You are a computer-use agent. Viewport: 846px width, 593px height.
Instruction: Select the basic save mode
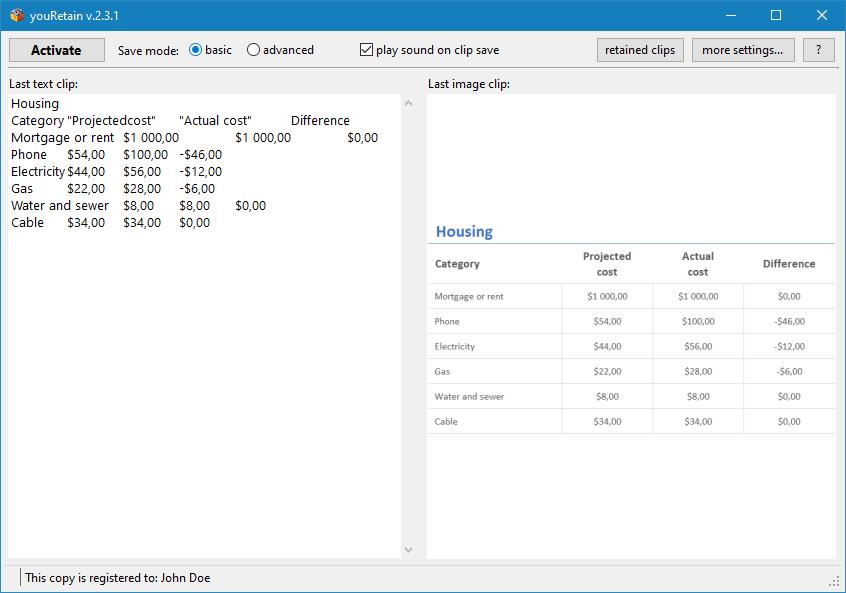click(x=196, y=50)
